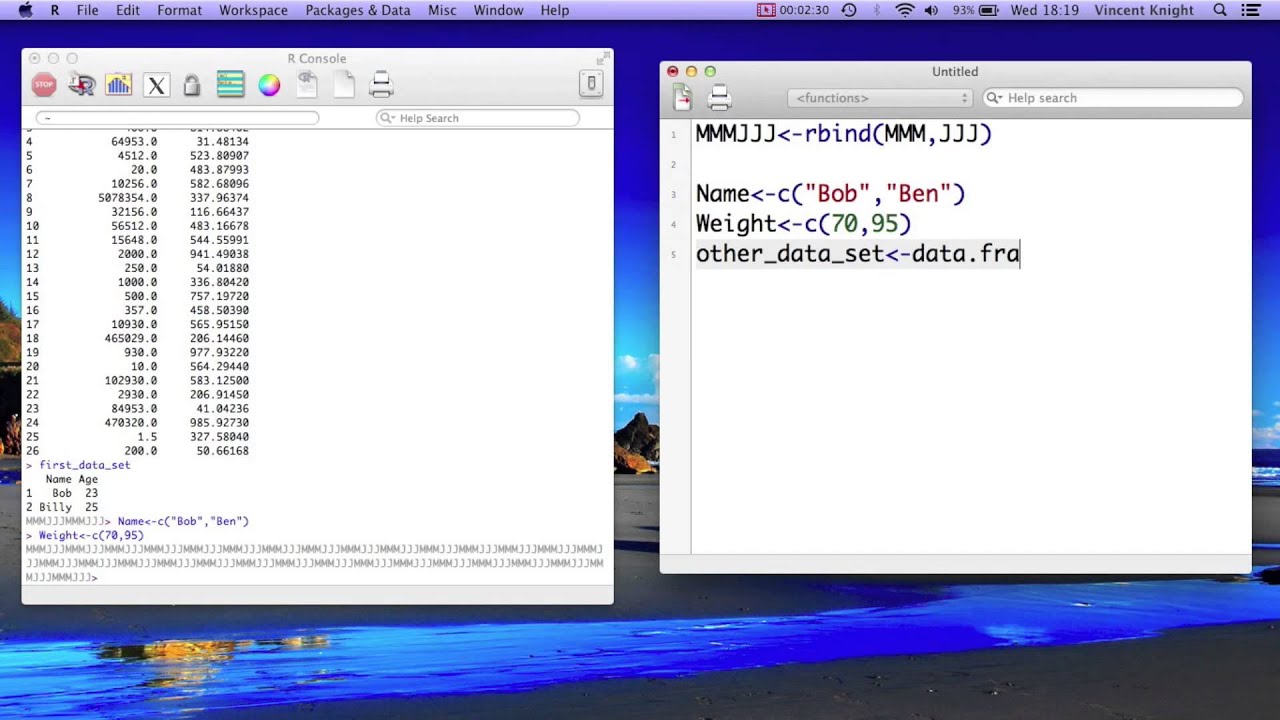Open a document in editor with the R page icon
The width and height of the screenshot is (1280, 720).
(x=306, y=85)
